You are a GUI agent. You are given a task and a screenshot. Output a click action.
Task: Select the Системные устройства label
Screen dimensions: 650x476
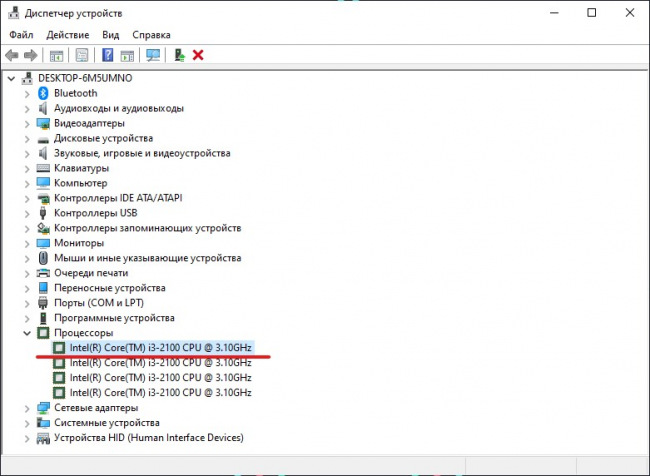pyautogui.click(x=107, y=423)
